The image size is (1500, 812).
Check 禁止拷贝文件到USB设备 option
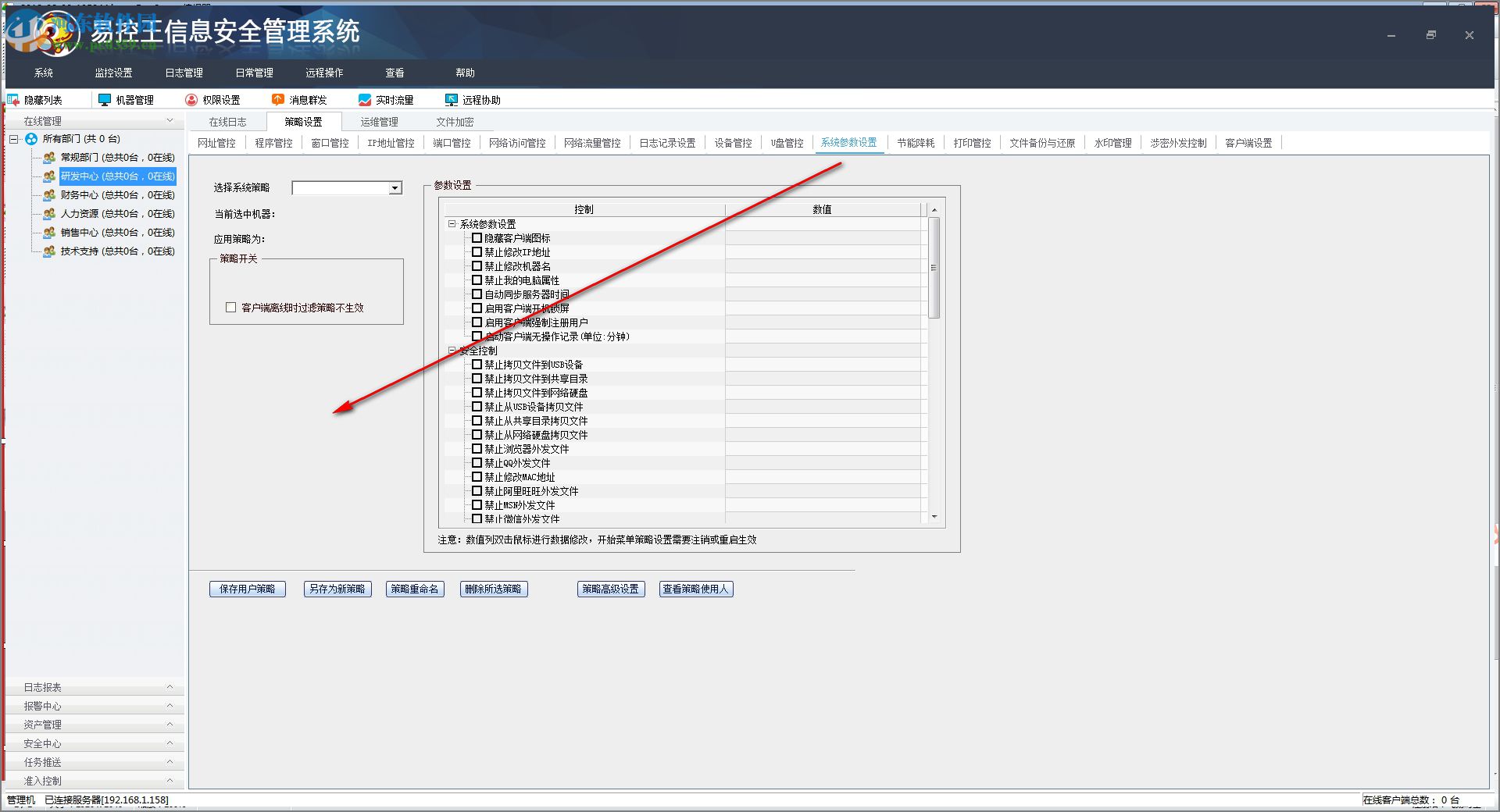[477, 365]
